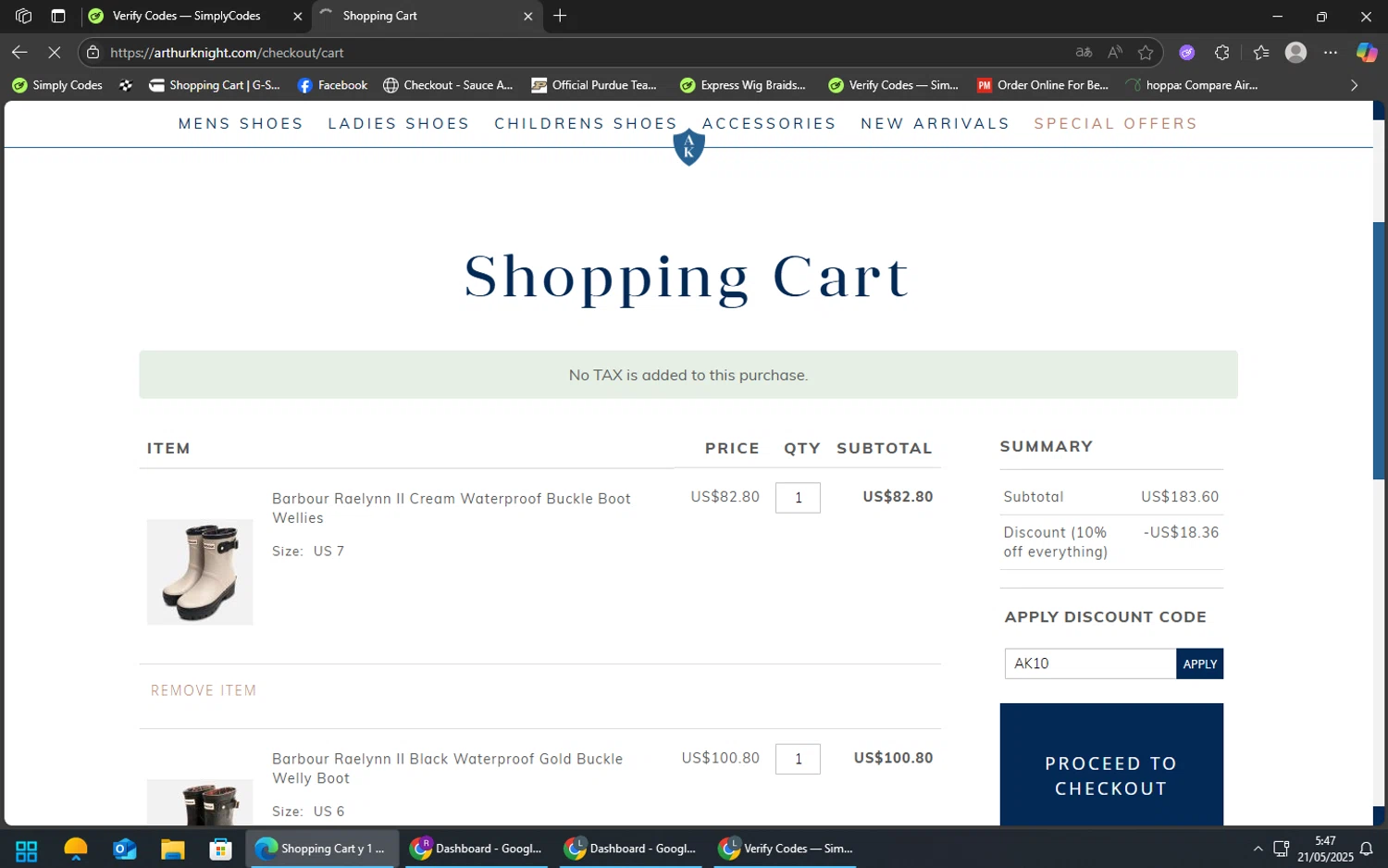Switch to the Verify Codes Chrome window in taskbar
This screenshot has height=868, width=1388.
786,849
